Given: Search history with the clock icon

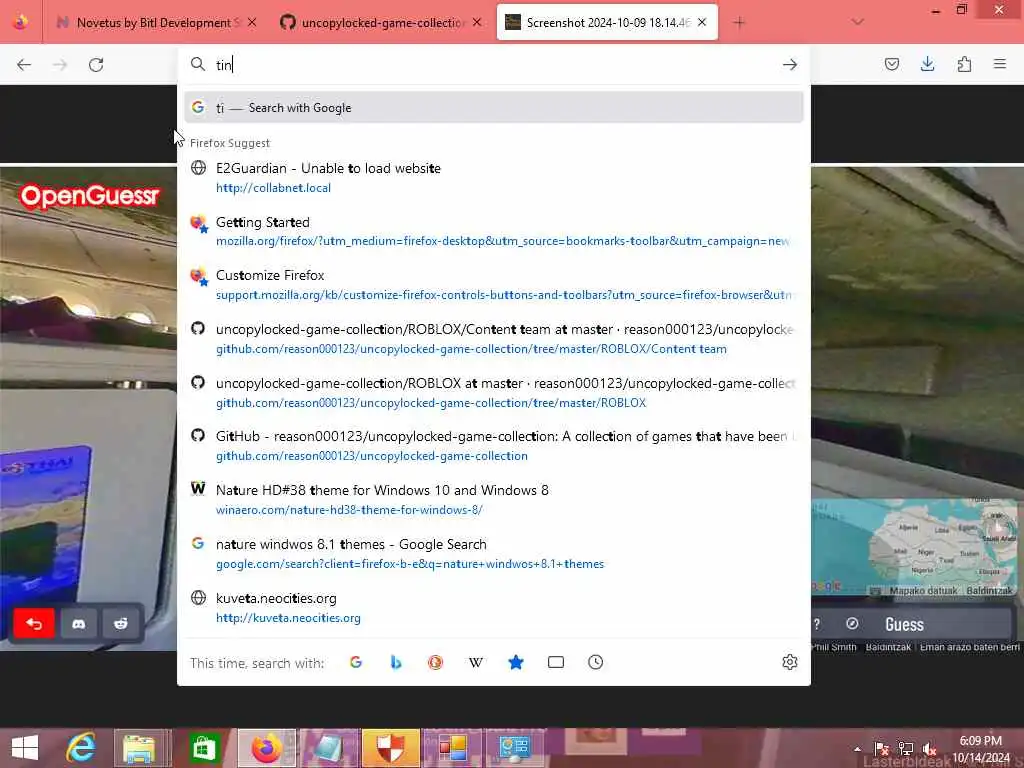Looking at the screenshot, I should pos(596,662).
